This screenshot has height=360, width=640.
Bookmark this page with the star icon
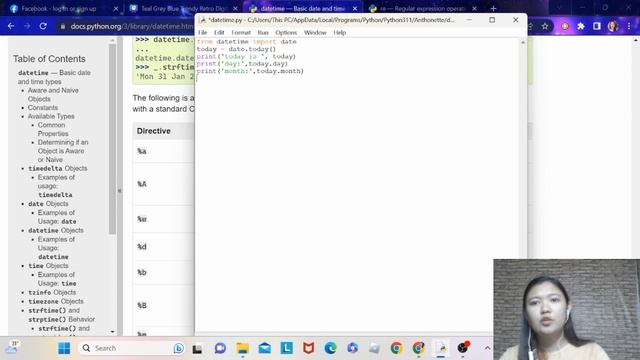tap(545, 26)
